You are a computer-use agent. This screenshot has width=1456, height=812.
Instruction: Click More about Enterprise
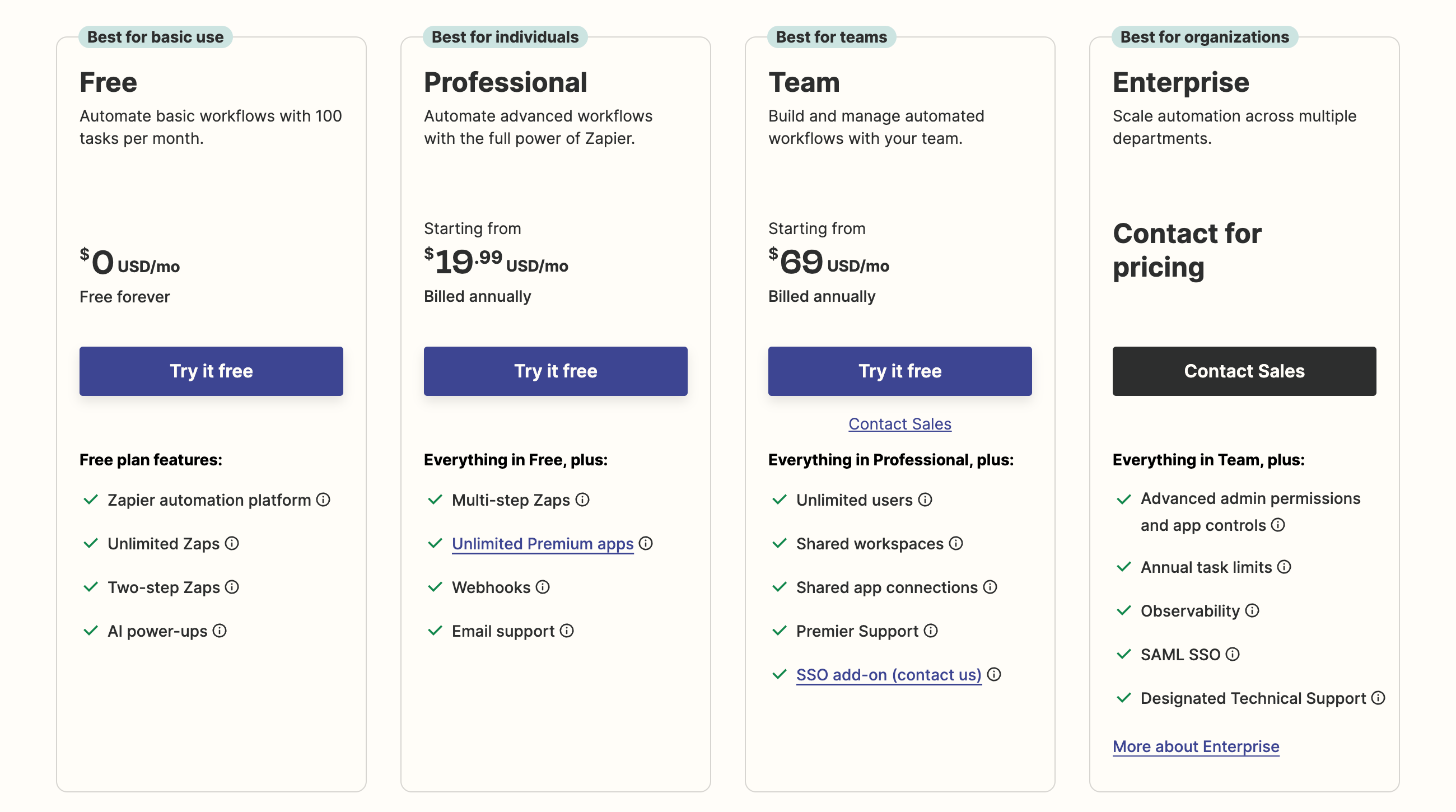[1196, 746]
